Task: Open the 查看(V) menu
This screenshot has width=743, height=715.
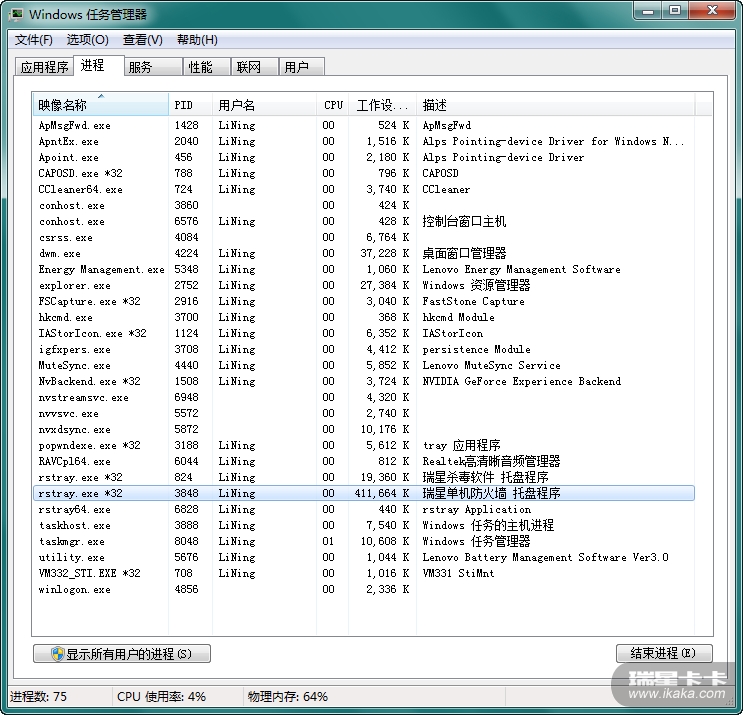Action: (143, 40)
